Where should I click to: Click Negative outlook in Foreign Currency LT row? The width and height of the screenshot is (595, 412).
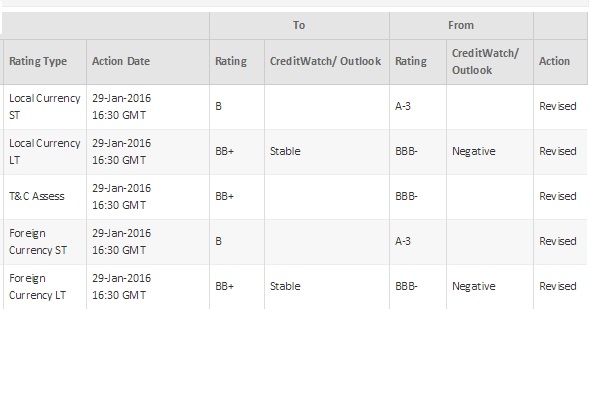coord(474,286)
